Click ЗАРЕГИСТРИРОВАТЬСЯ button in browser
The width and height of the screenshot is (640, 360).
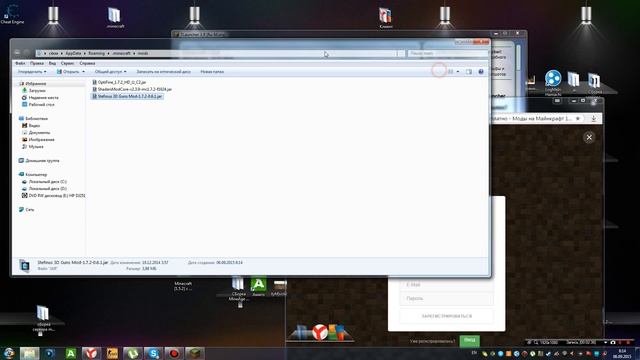point(446,316)
